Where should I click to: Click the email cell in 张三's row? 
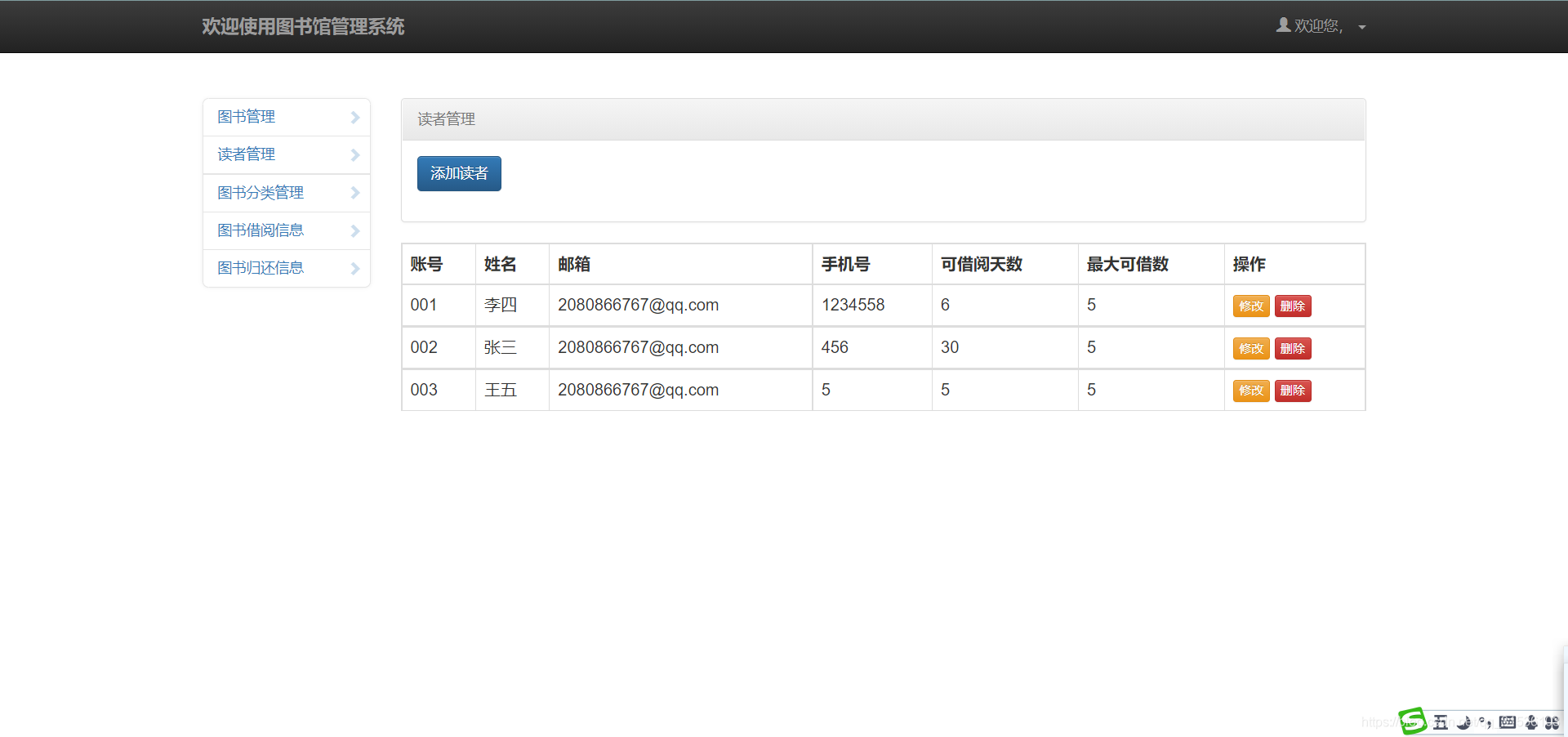point(681,347)
